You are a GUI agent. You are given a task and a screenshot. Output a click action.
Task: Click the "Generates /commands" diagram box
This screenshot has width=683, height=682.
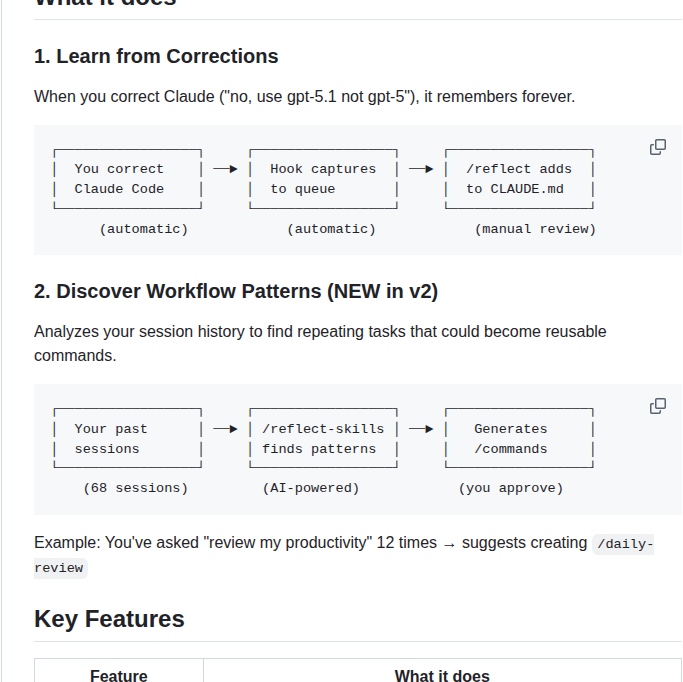[x=518, y=439]
